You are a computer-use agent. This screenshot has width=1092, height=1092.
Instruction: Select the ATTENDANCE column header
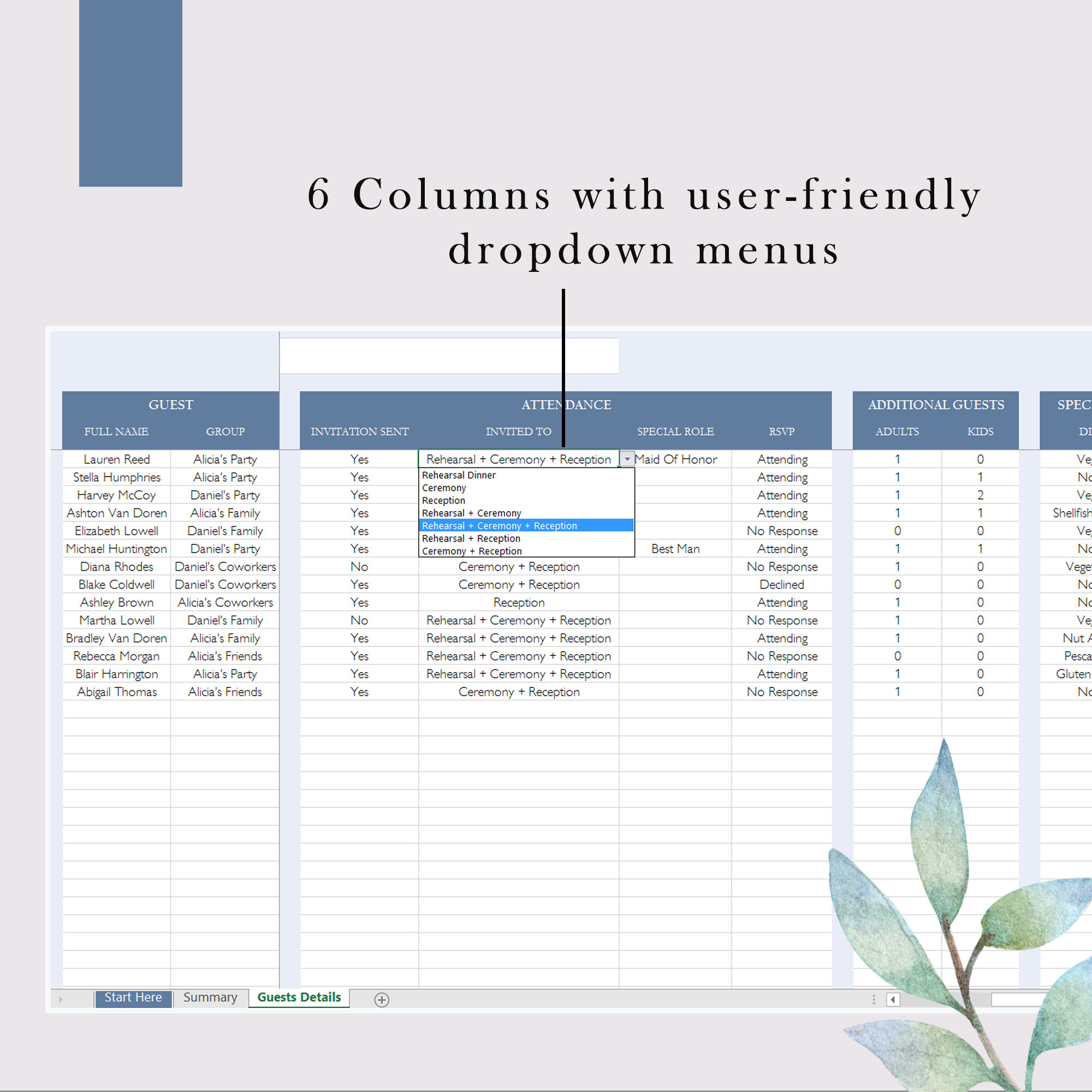(565, 405)
